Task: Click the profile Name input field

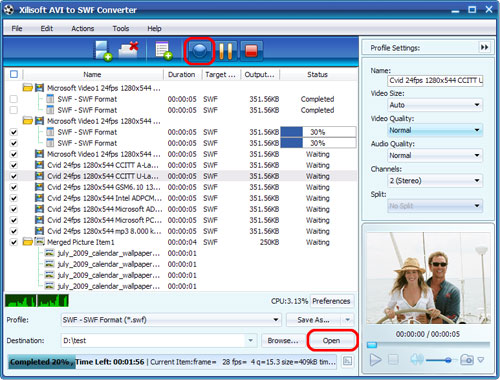Action: (x=435, y=80)
